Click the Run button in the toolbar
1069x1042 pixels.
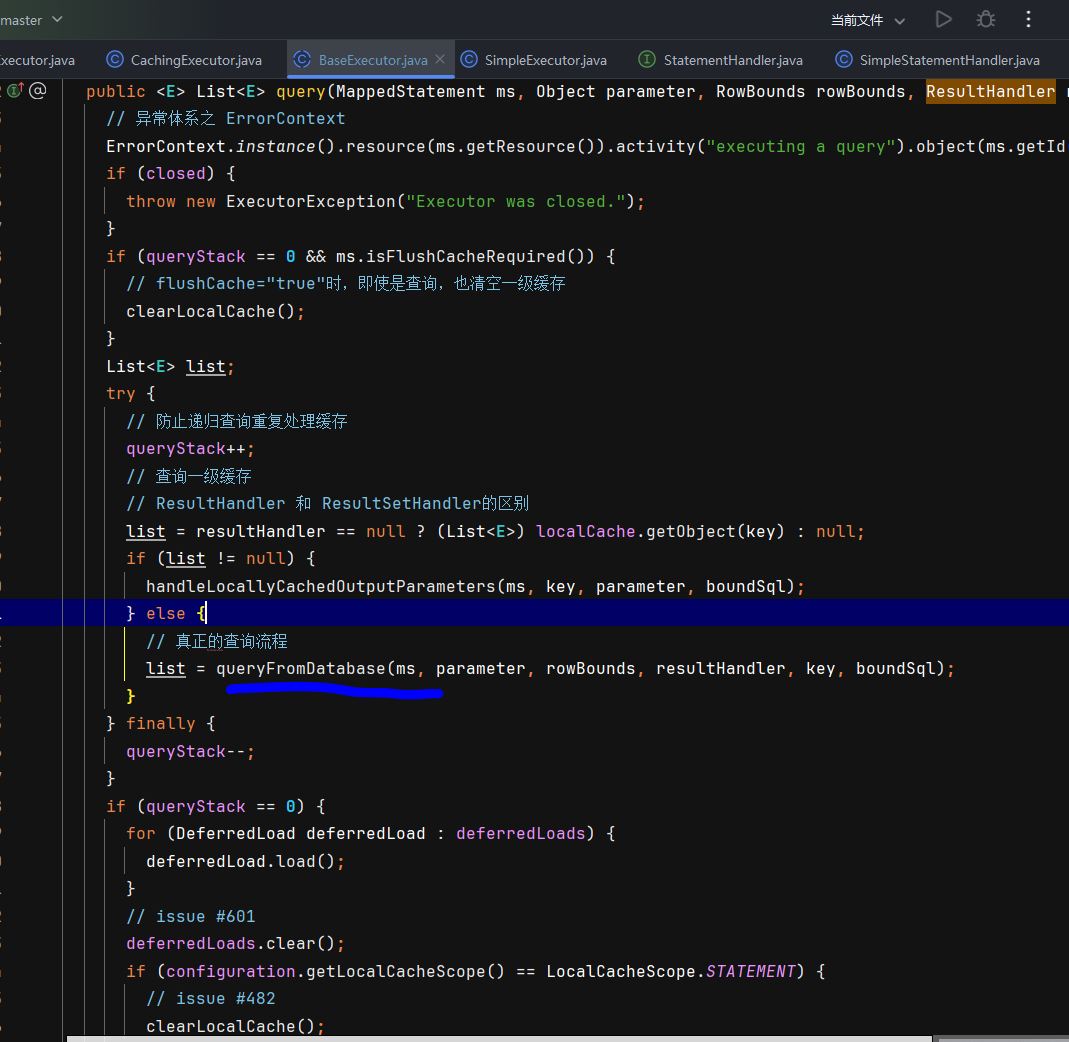[x=943, y=19]
